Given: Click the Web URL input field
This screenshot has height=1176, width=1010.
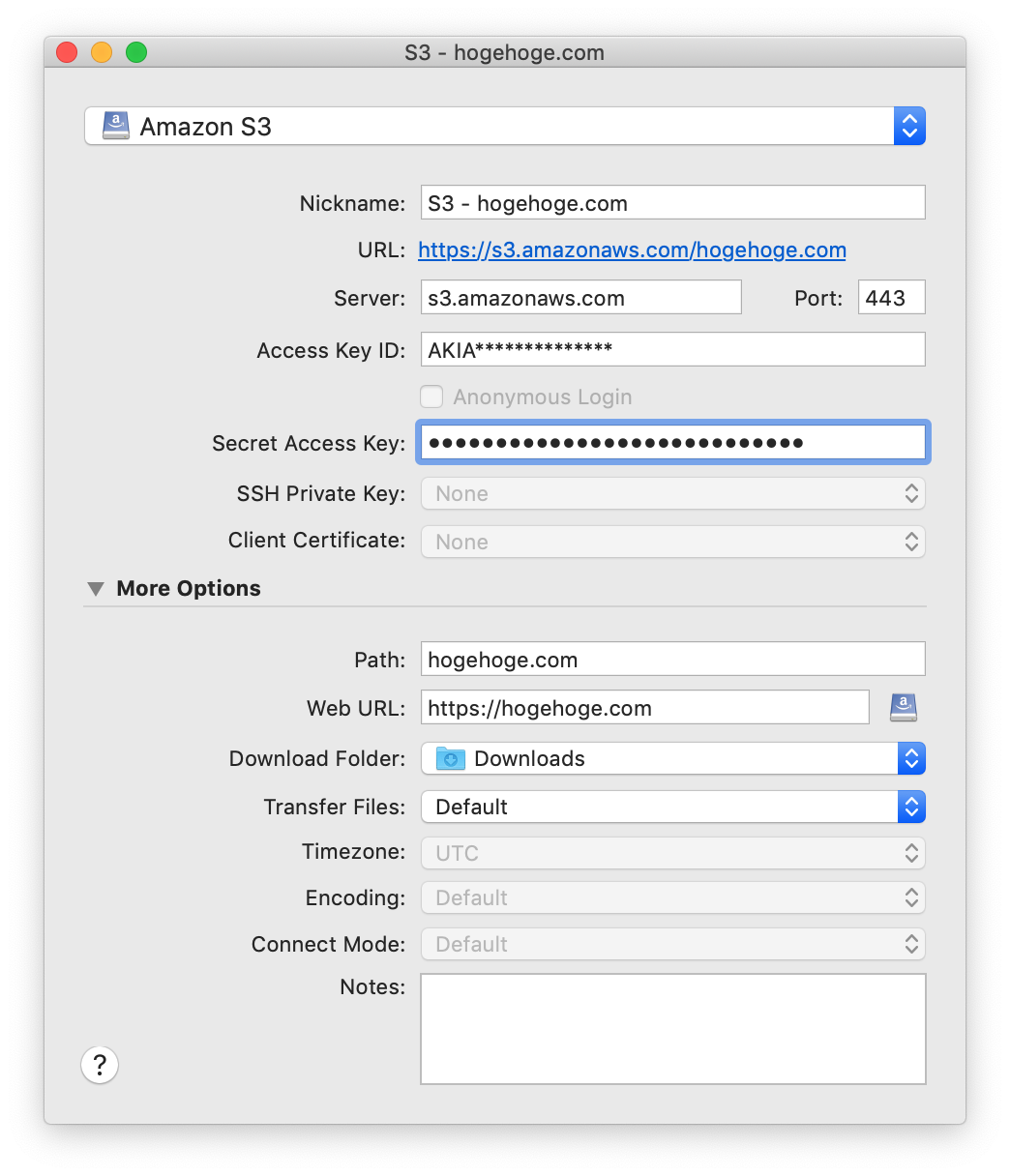Looking at the screenshot, I should (645, 708).
